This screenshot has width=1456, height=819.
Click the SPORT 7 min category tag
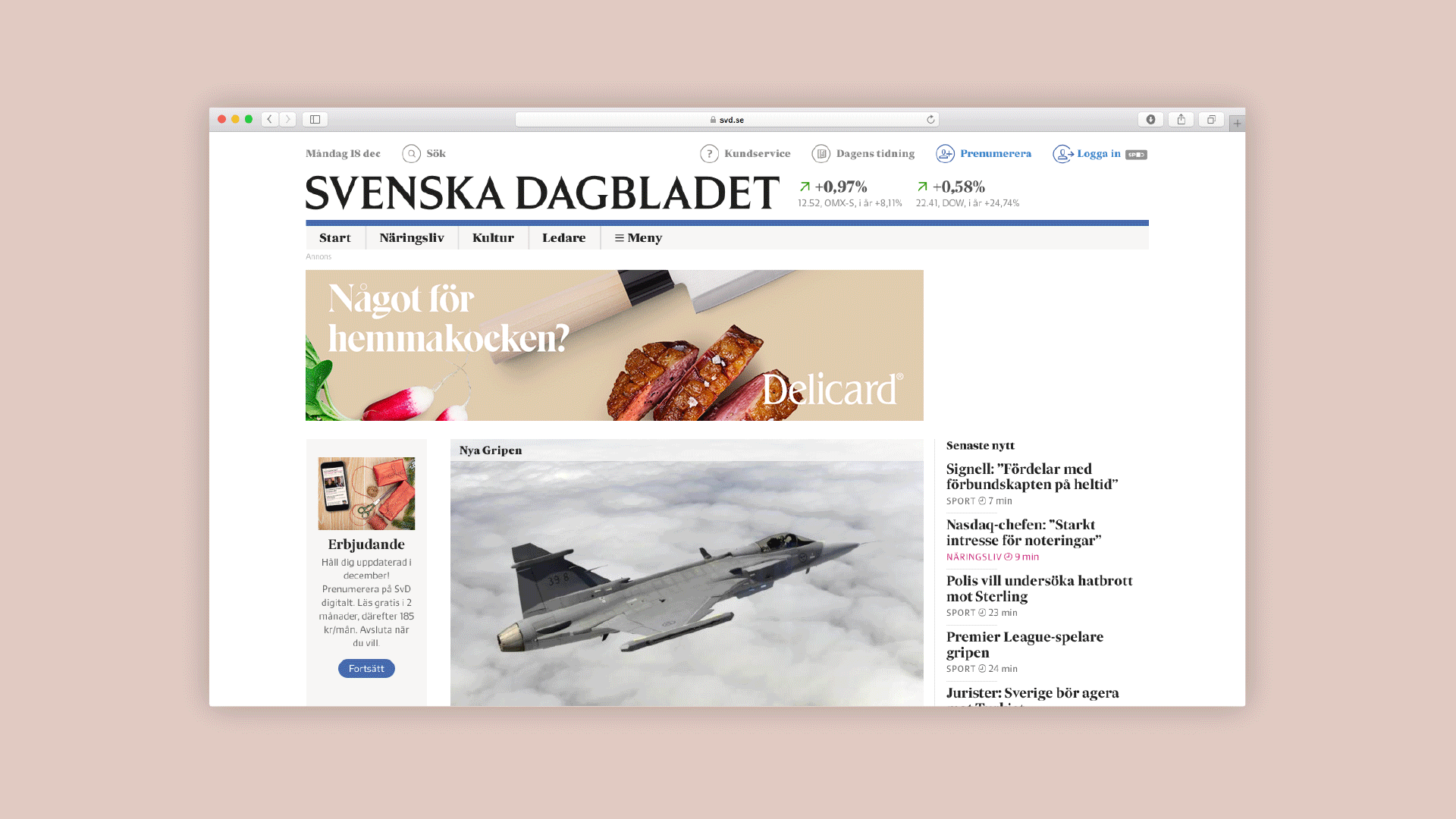coord(979,501)
